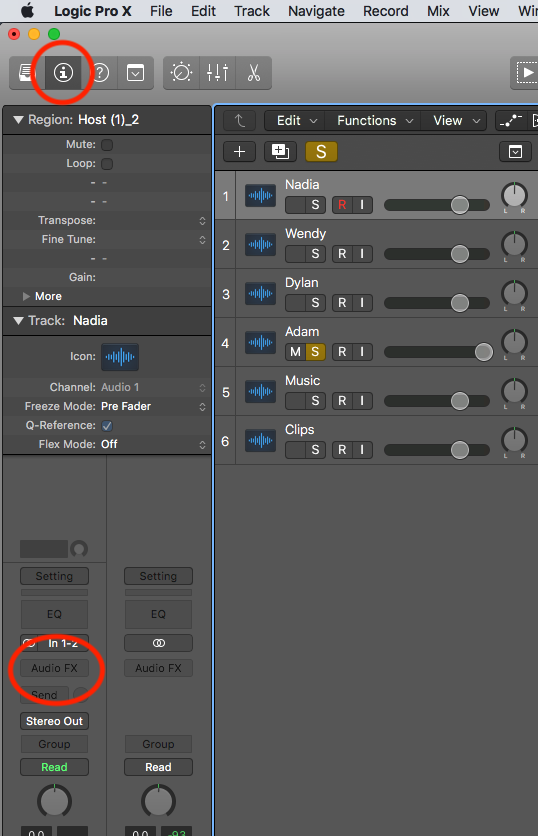
Task: Toggle automation view curve button
Action: tap(511, 121)
